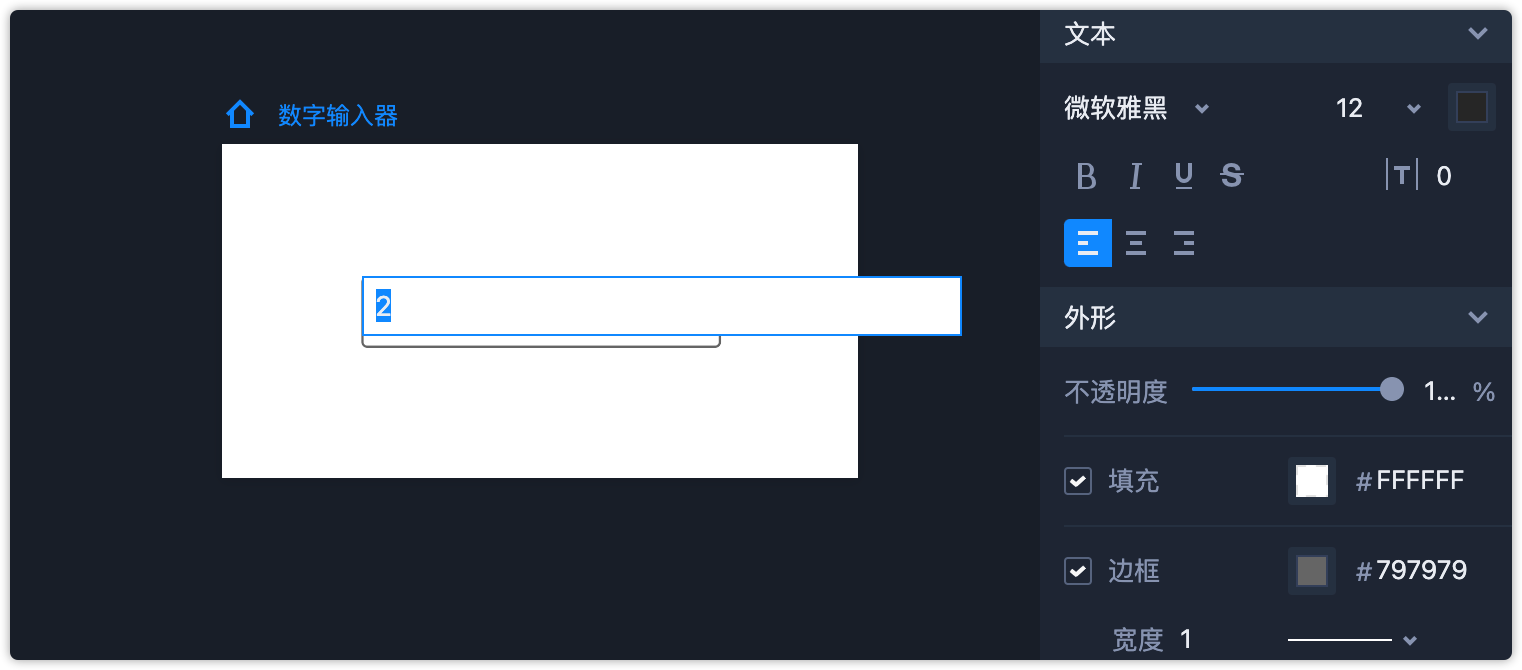1522x670 pixels.
Task: Click the letter spacing icon
Action: [1402, 176]
